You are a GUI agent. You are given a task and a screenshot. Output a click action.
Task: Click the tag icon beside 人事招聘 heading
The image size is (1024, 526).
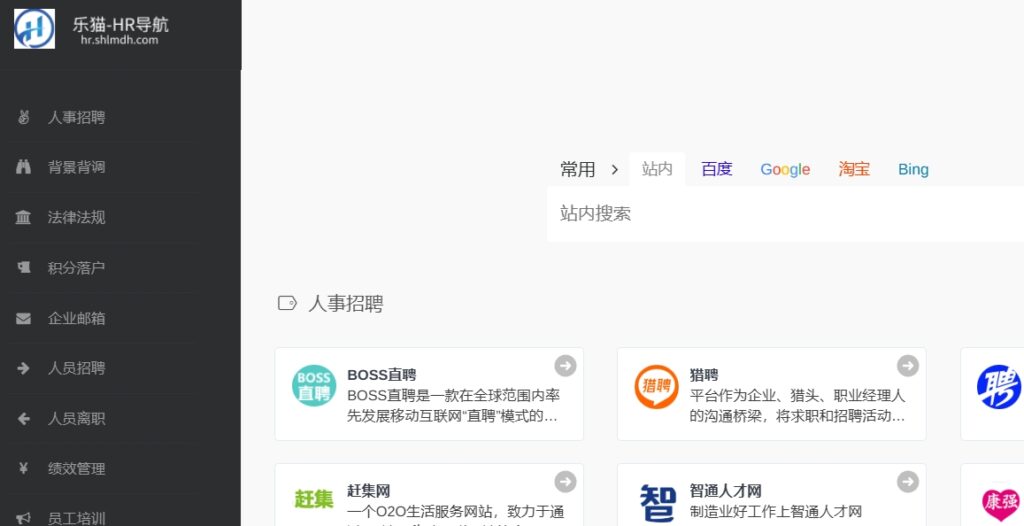[x=287, y=303]
